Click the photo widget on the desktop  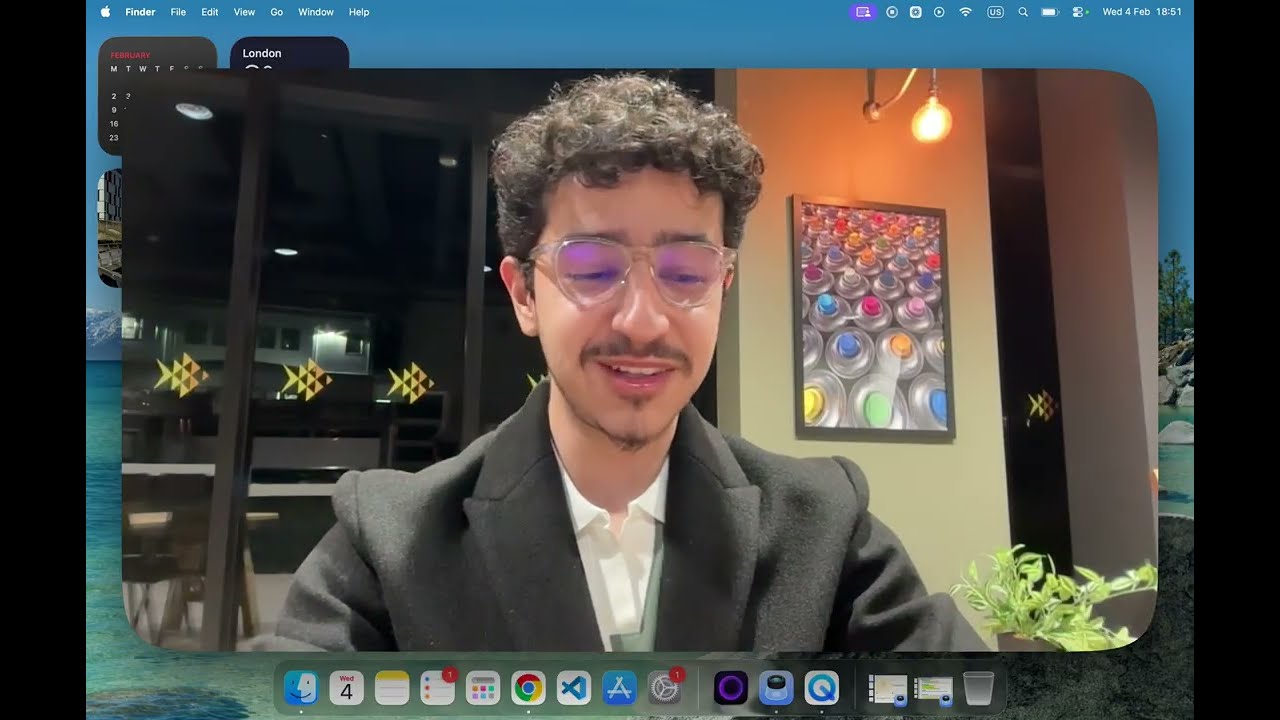tap(110, 228)
